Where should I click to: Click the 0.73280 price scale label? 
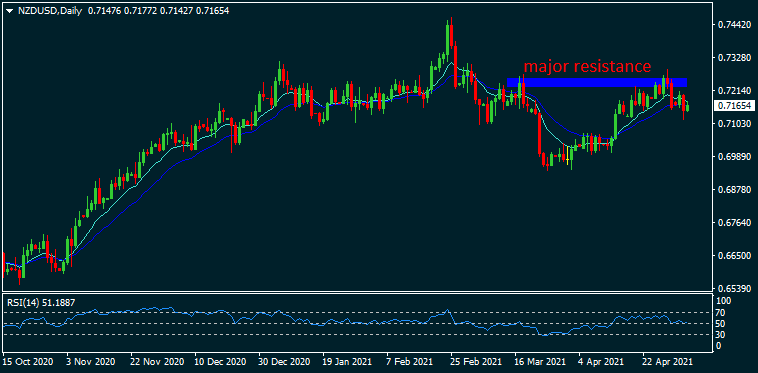tap(734, 58)
